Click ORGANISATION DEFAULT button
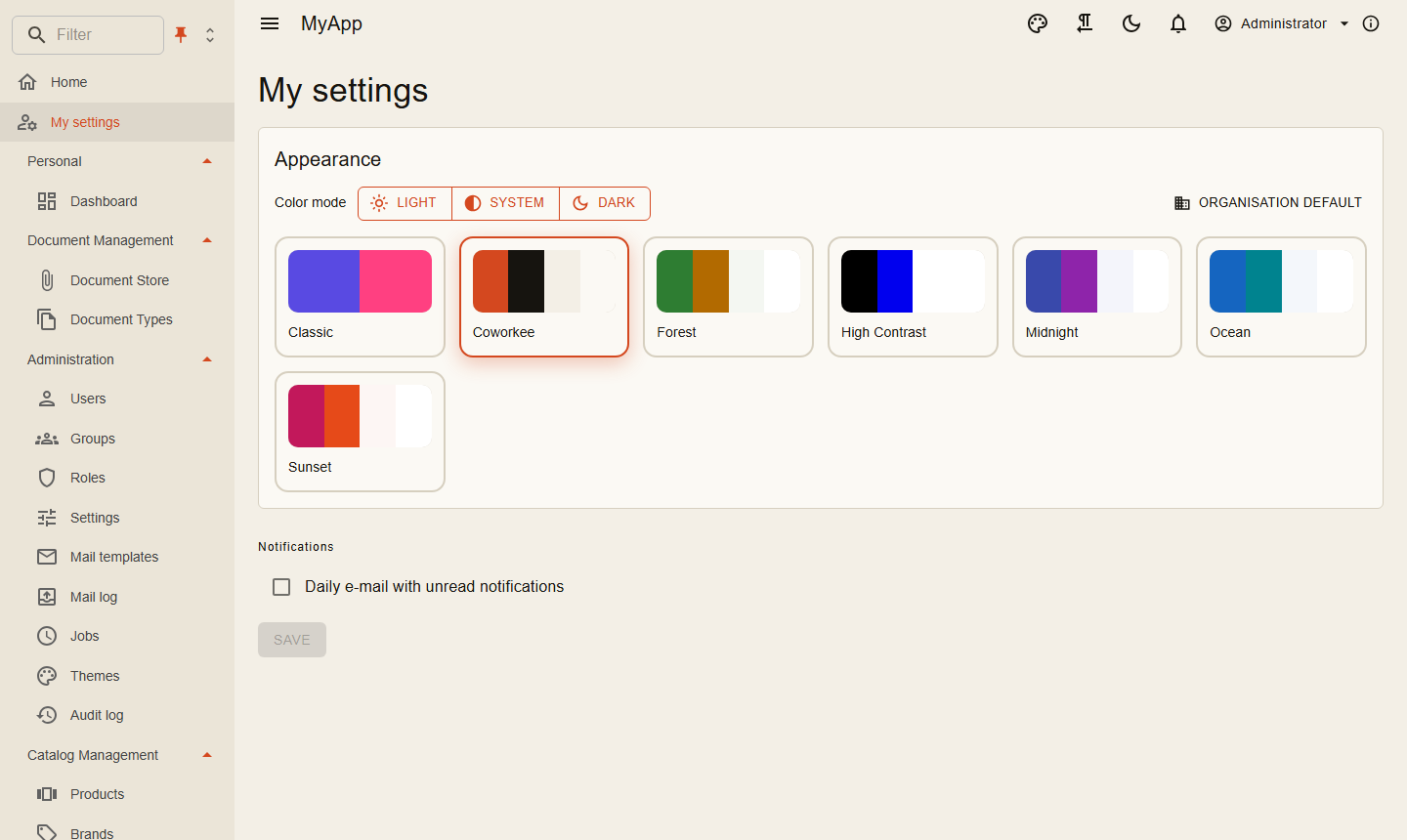 pos(1267,203)
